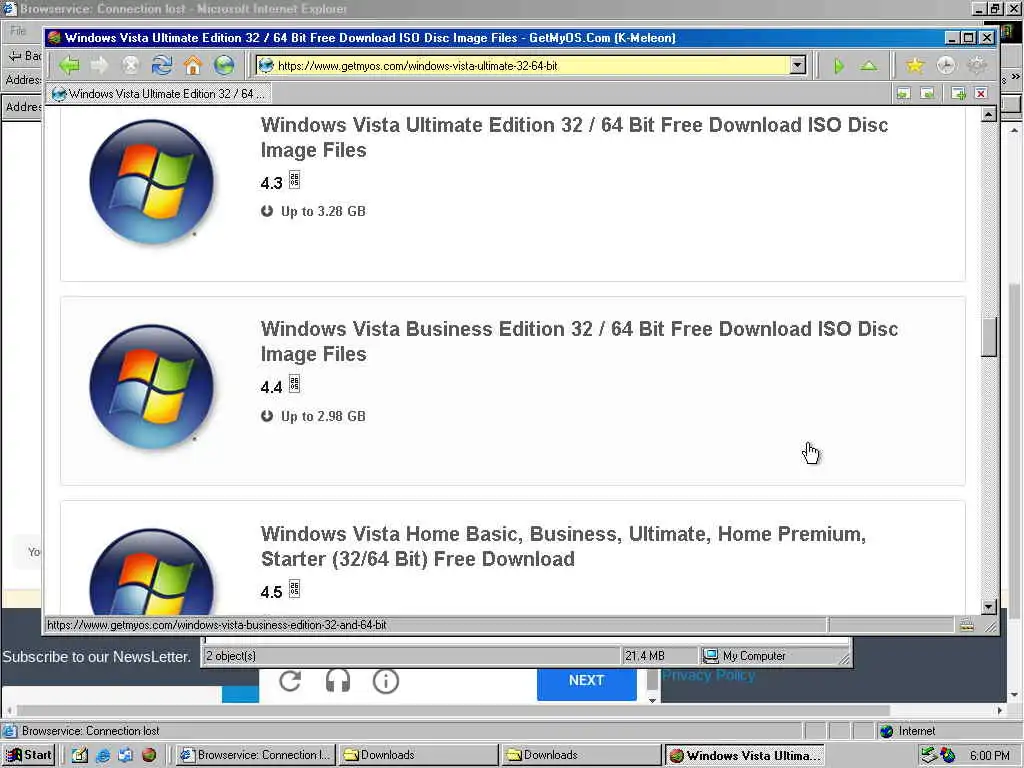Screen dimensions: 1024x768
Task: Open the Home page icon
Action: (x=193, y=65)
